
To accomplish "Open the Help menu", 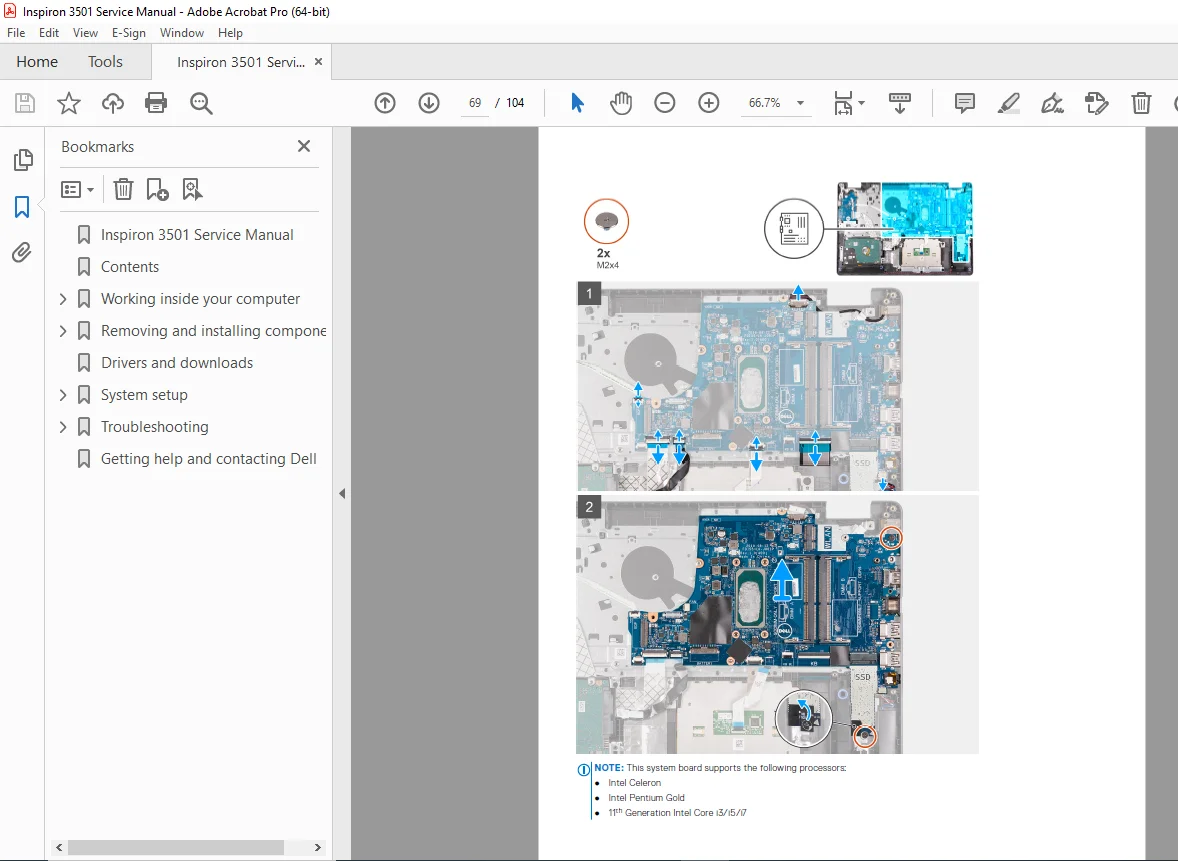I will (x=230, y=33).
